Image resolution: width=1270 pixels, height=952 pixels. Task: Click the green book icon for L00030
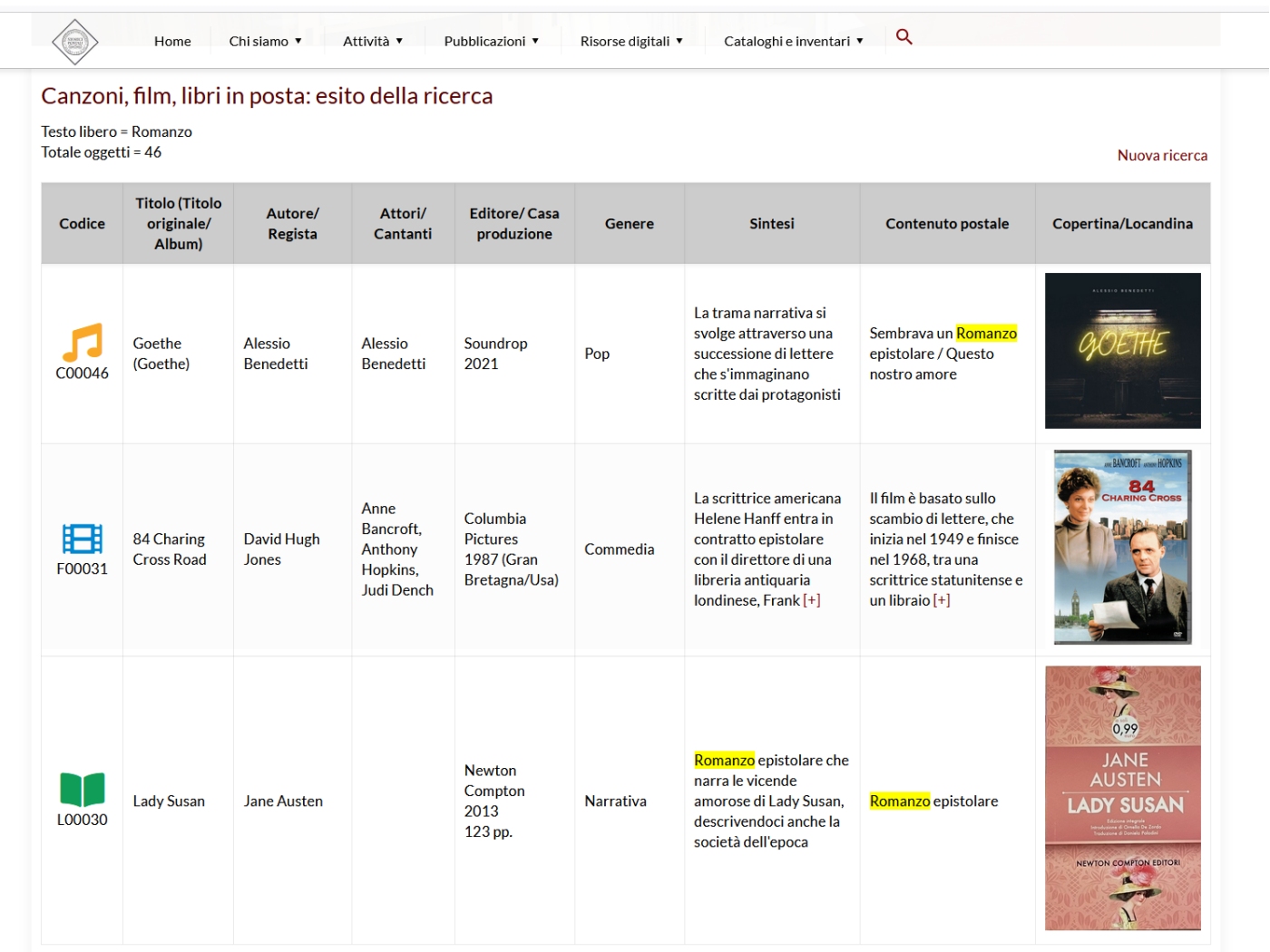click(x=82, y=789)
